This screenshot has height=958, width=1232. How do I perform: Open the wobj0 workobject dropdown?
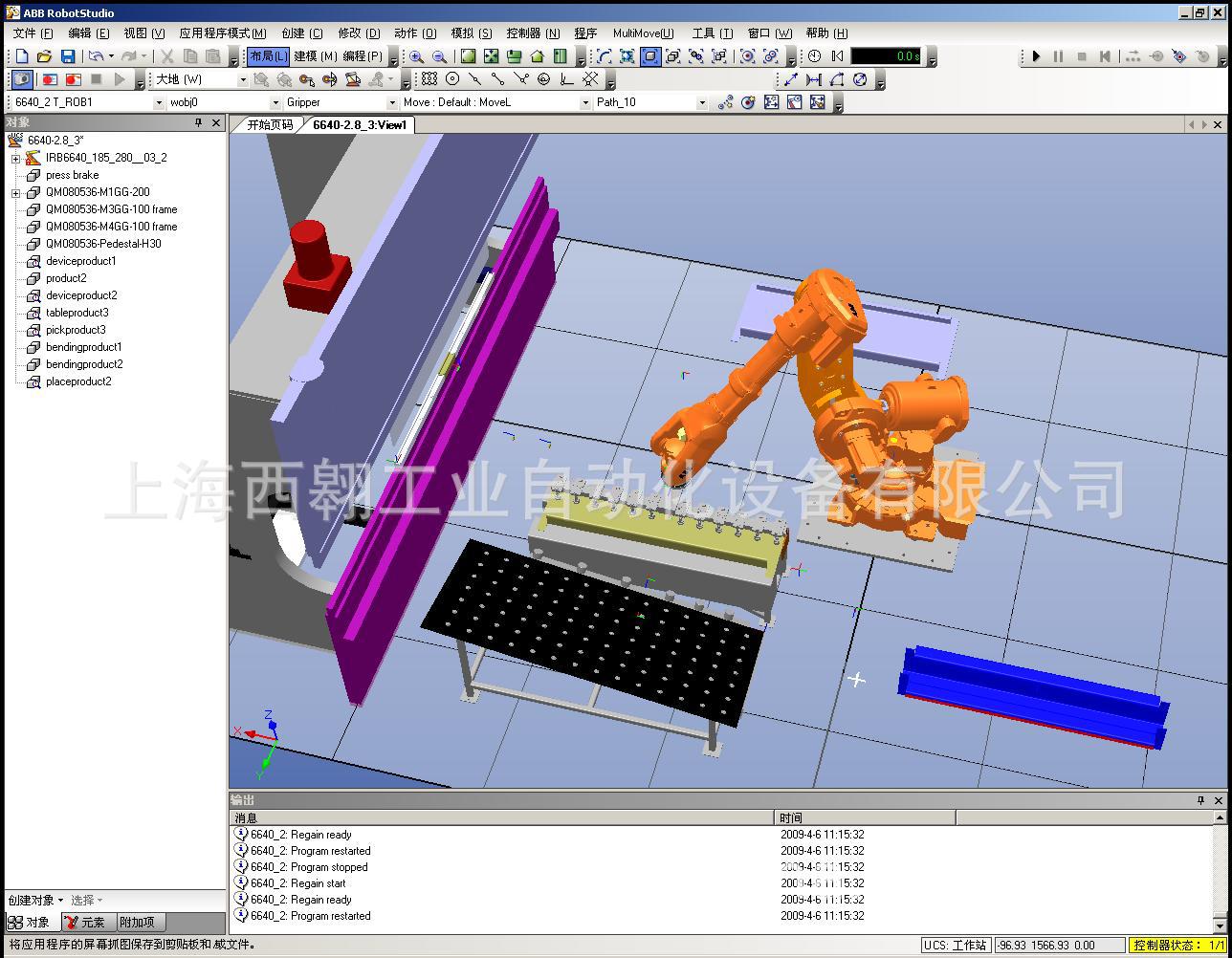tap(276, 102)
